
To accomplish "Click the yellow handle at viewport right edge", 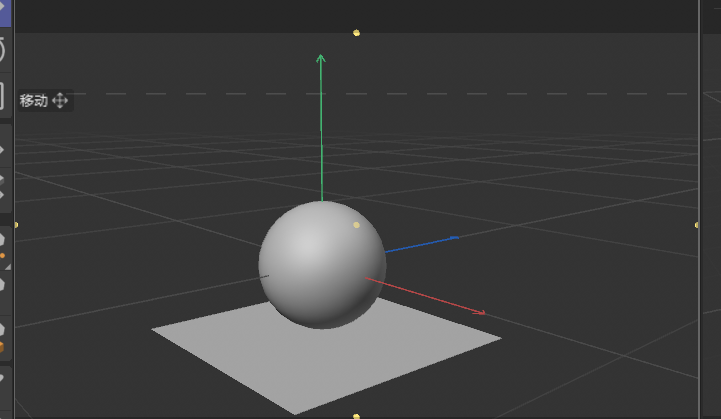I will click(x=696, y=225).
